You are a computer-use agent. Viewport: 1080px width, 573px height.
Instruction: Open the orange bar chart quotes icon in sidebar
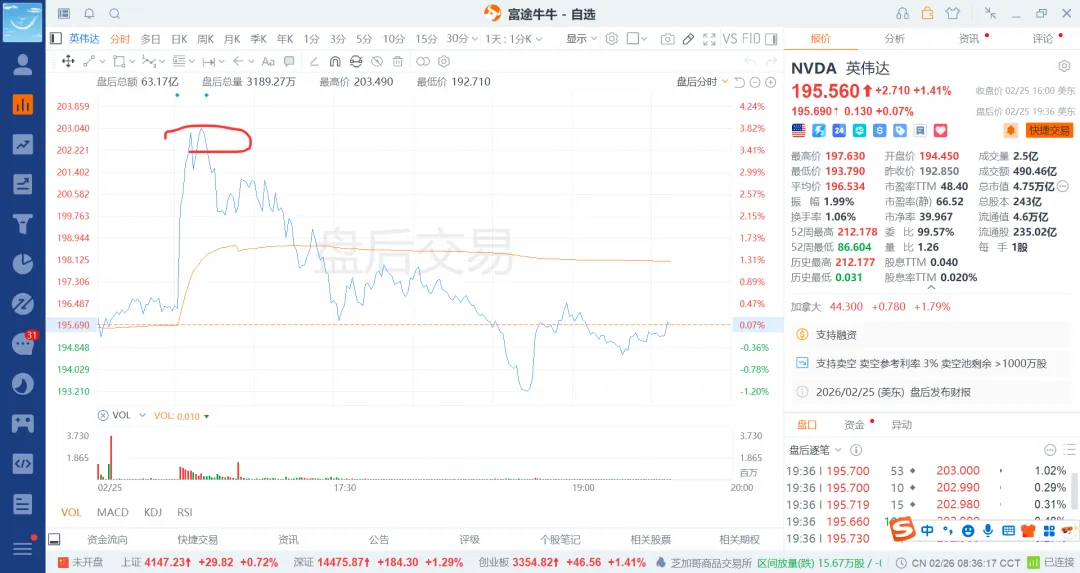point(23,105)
